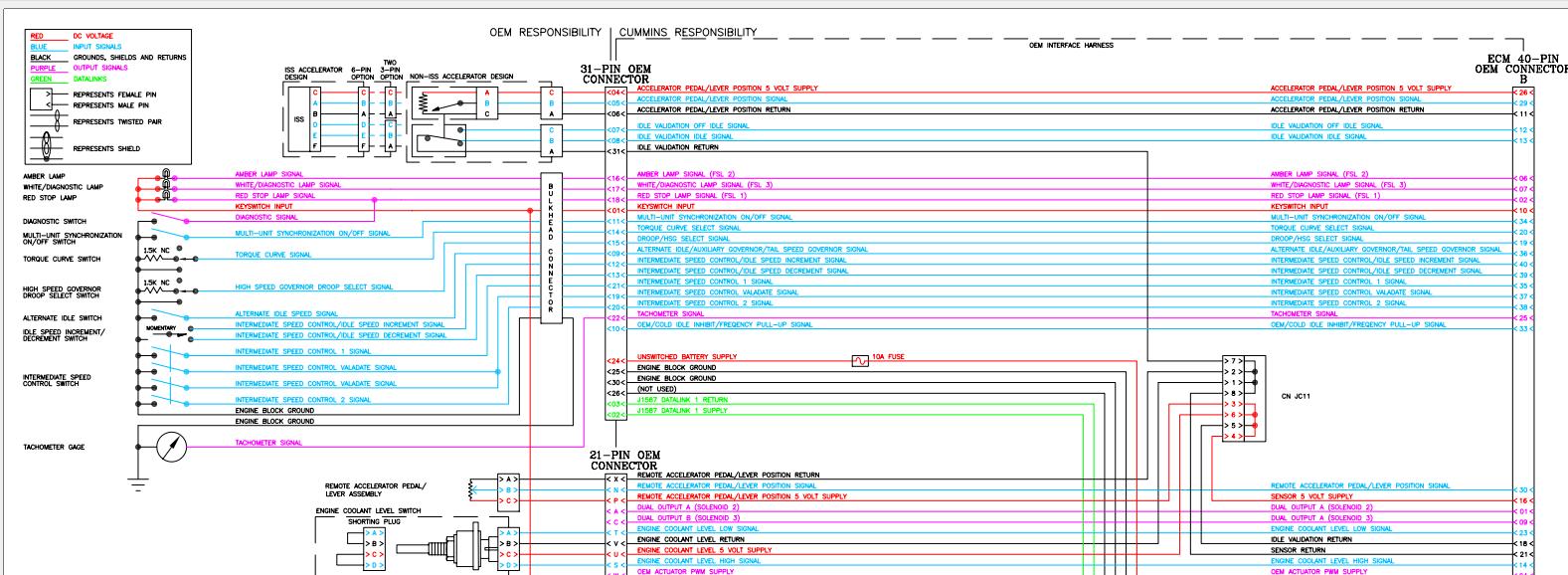The height and width of the screenshot is (575, 1568).
Task: Click the INTERMEDIATE SPEED CONTROL SWITCH label
Action: coord(57,380)
